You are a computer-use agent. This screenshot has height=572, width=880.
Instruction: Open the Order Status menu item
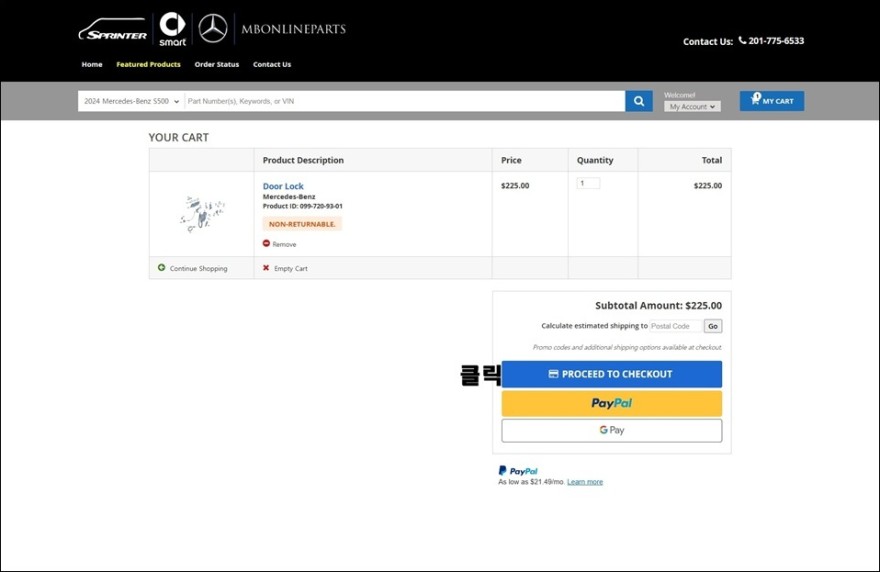coord(217,65)
